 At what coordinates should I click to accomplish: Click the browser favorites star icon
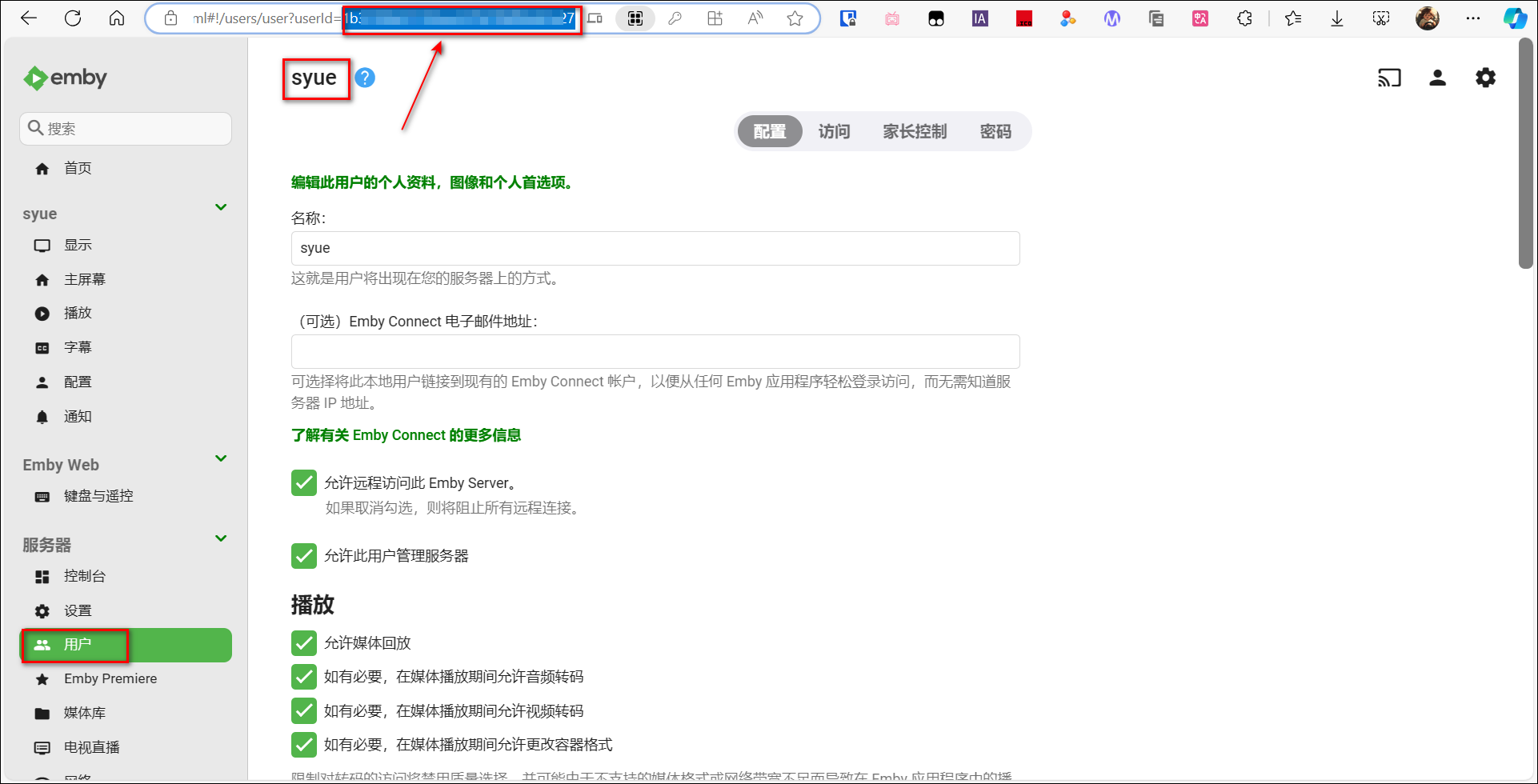795,18
